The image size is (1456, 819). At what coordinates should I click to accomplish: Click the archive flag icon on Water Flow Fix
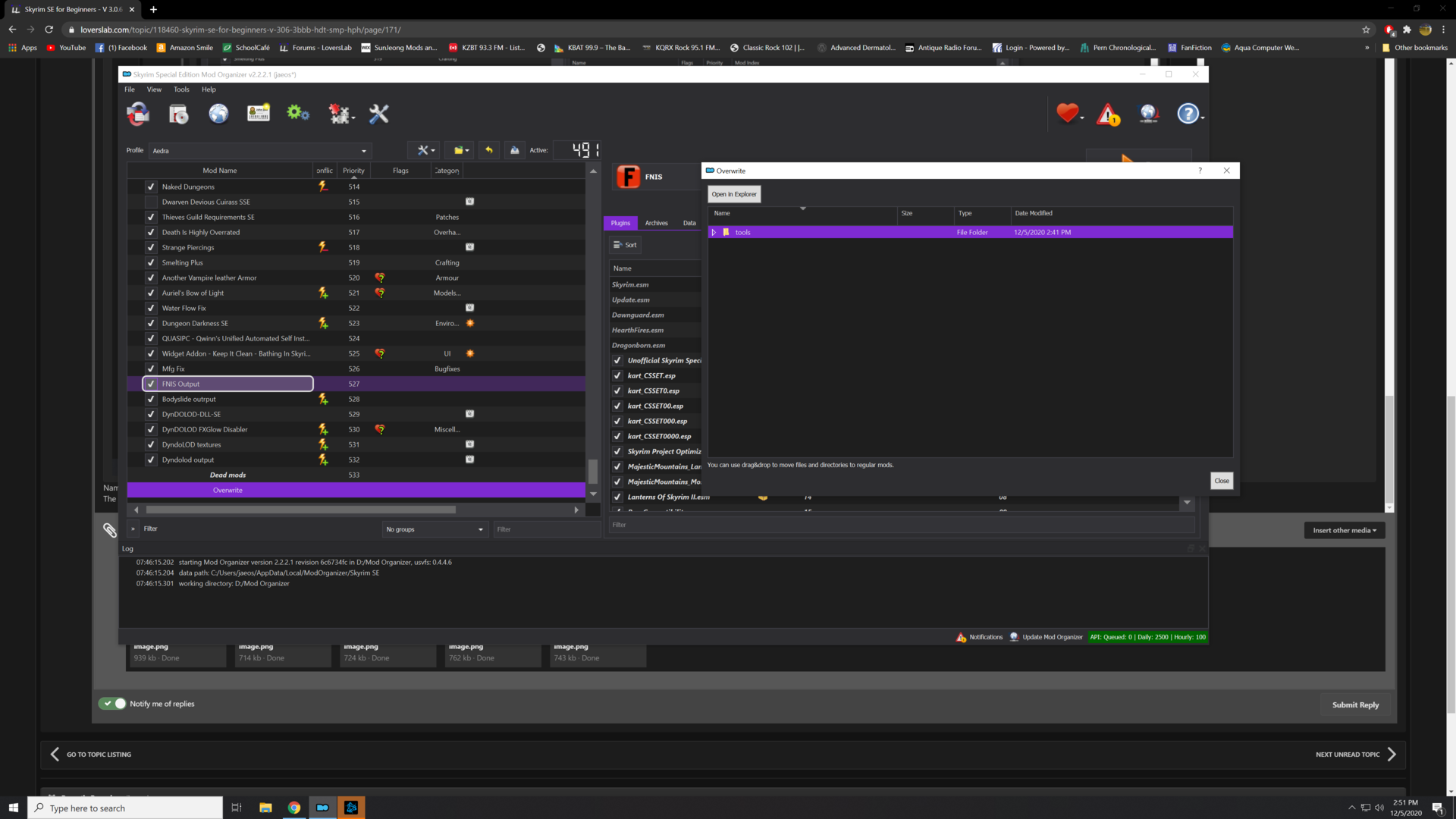[x=469, y=308]
